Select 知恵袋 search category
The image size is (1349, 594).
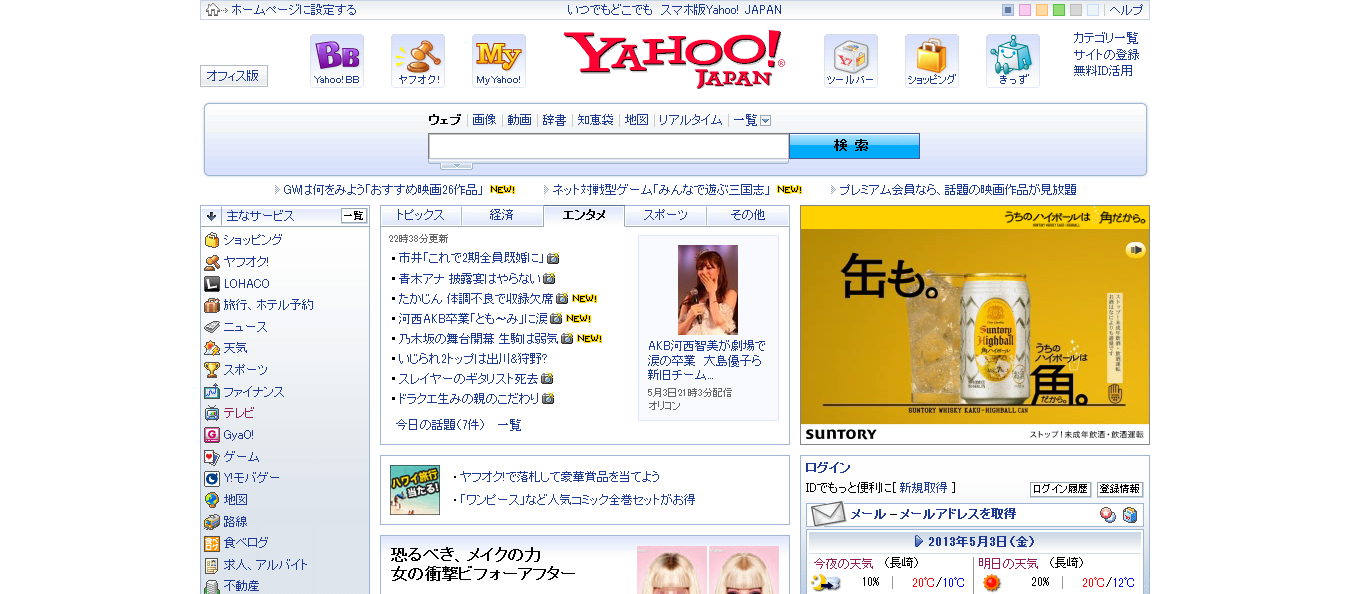(x=595, y=120)
